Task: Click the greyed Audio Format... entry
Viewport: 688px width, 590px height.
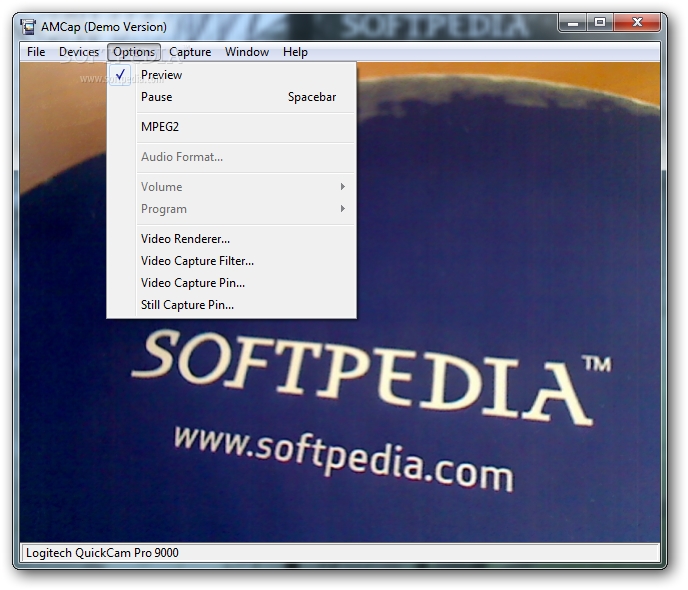Action: [232, 157]
